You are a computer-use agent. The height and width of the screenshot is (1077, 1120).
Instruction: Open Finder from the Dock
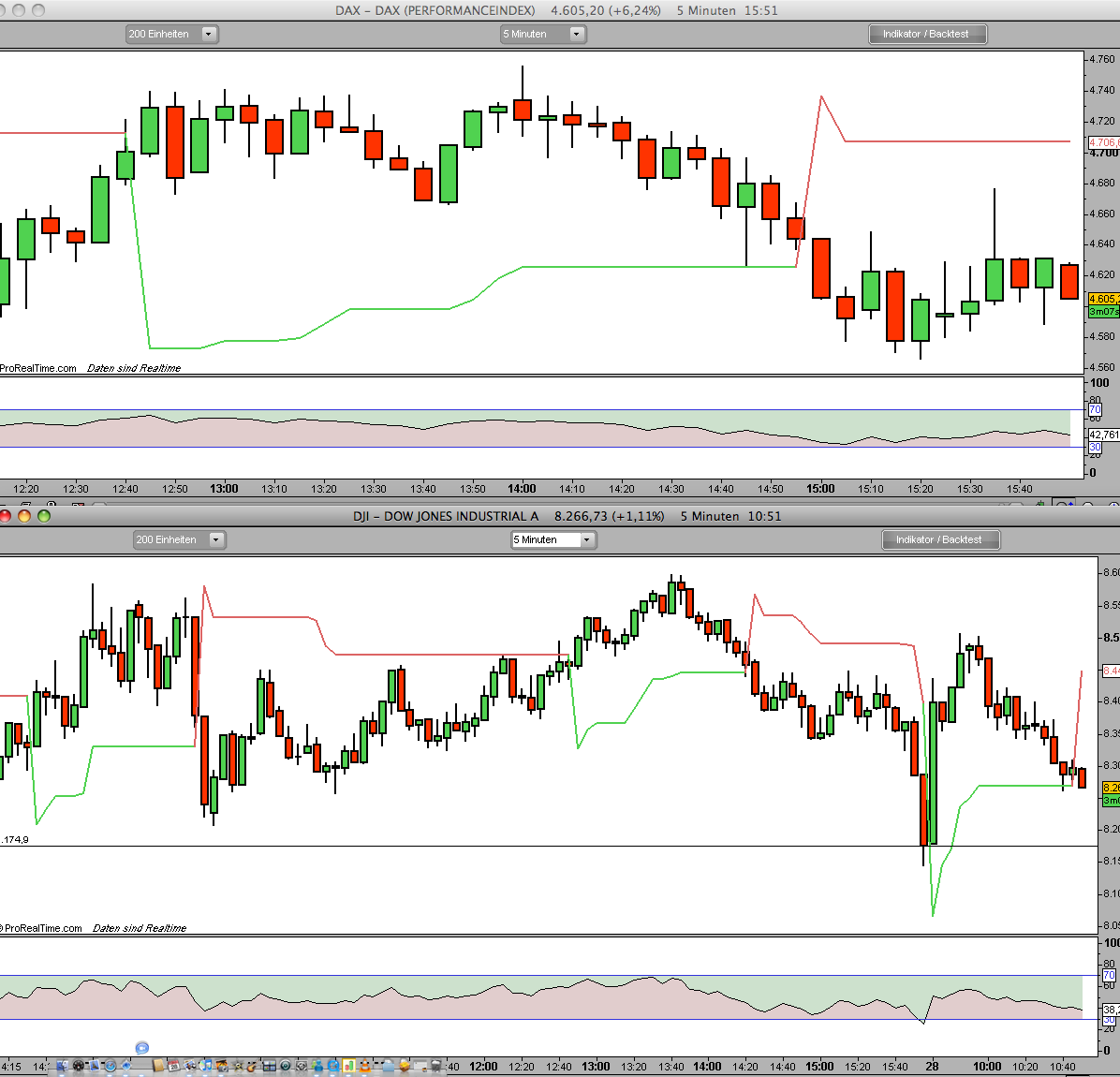[x=63, y=1066]
